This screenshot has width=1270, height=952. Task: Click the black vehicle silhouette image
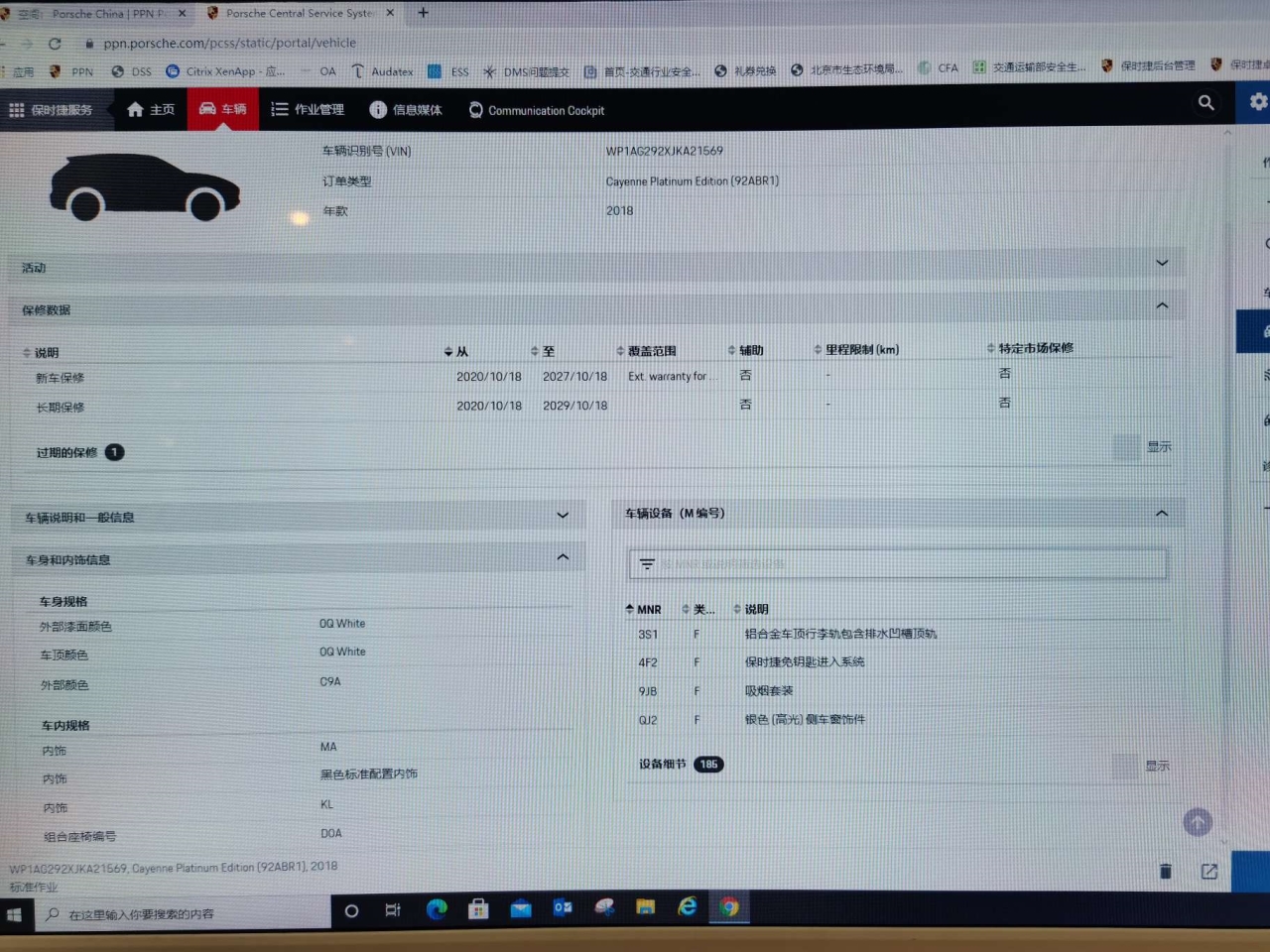(145, 187)
